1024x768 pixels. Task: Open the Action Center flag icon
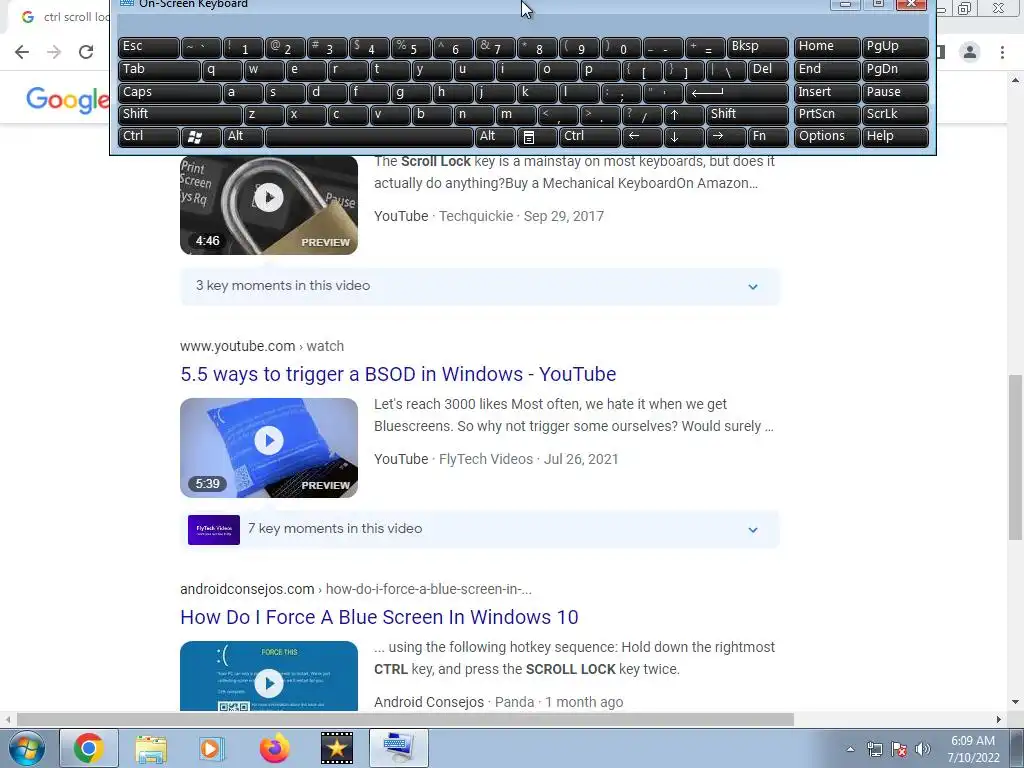[899, 749]
